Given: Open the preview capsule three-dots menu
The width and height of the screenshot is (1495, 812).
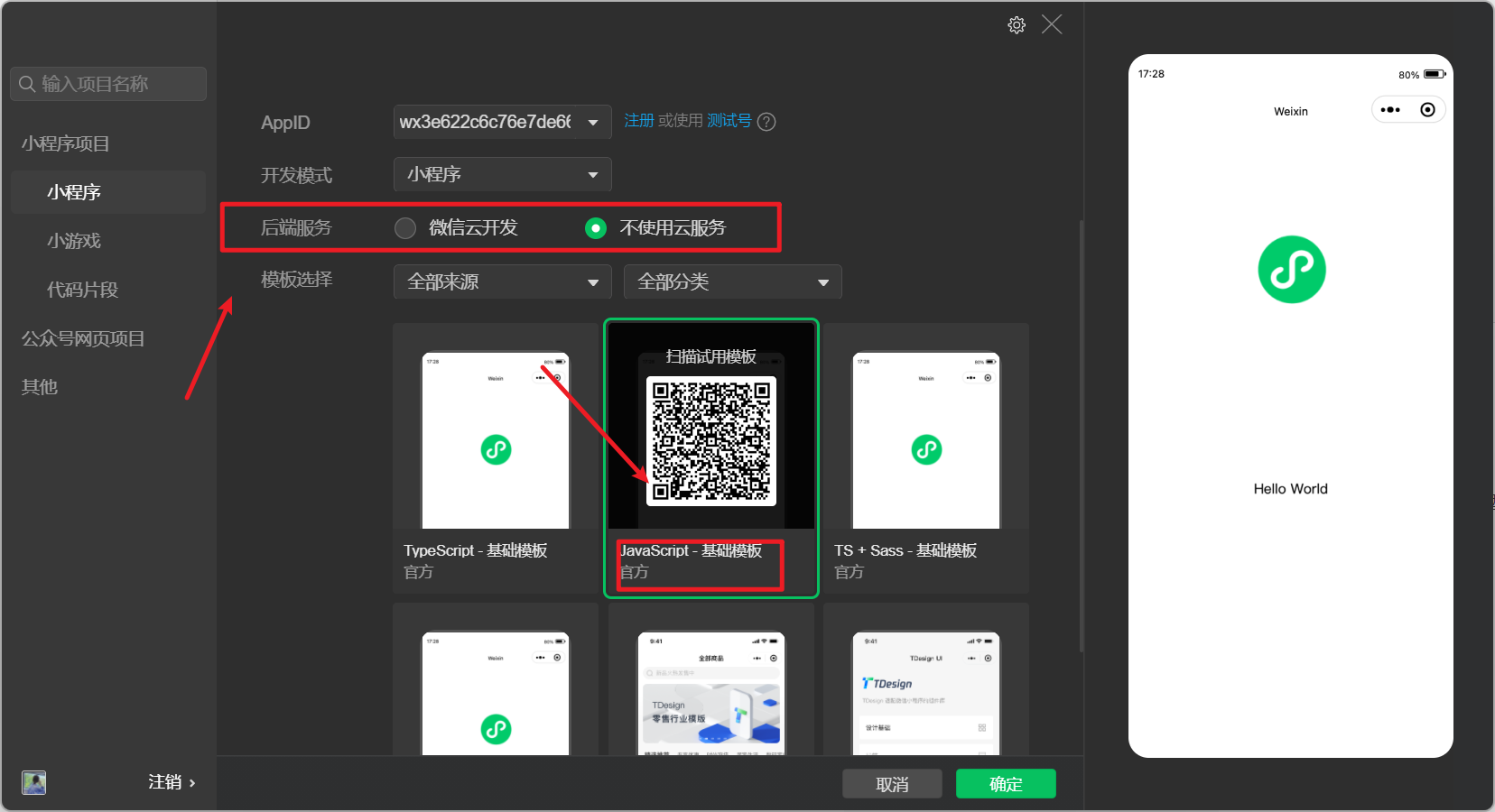Looking at the screenshot, I should (1390, 110).
